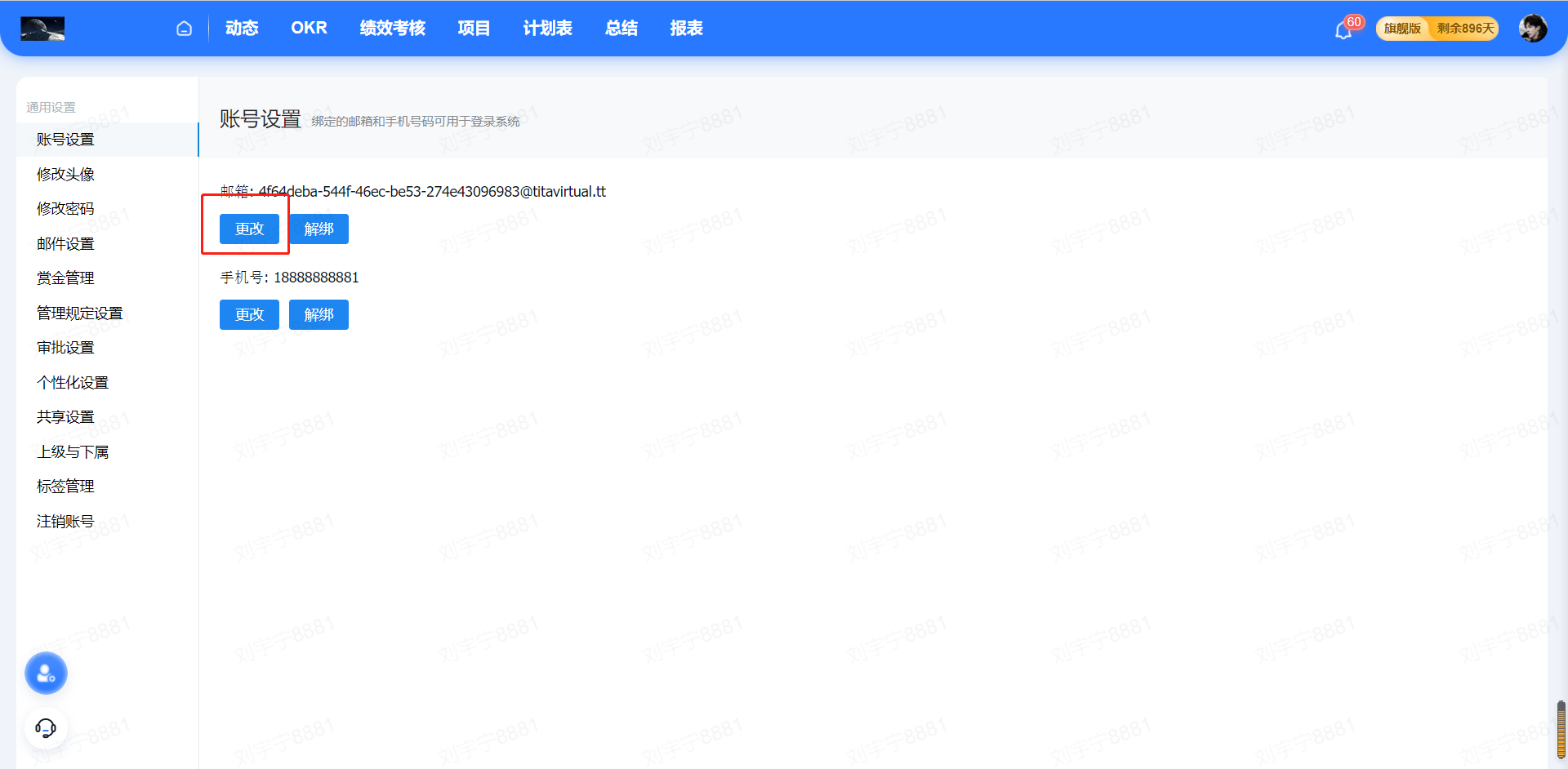Viewport: 1568px width, 769px height.
Task: Click the home icon in top navigation
Action: (x=185, y=29)
